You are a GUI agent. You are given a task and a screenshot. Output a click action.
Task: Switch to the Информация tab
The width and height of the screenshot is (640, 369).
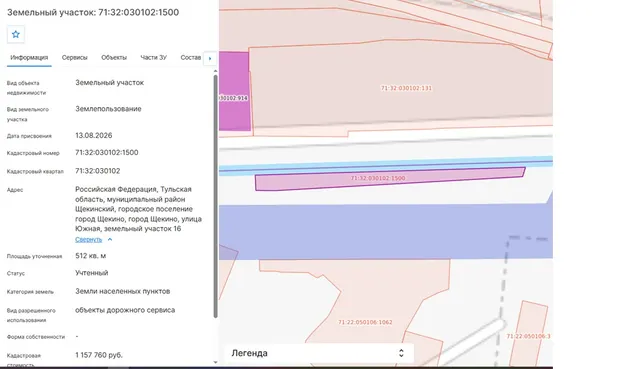point(29,58)
